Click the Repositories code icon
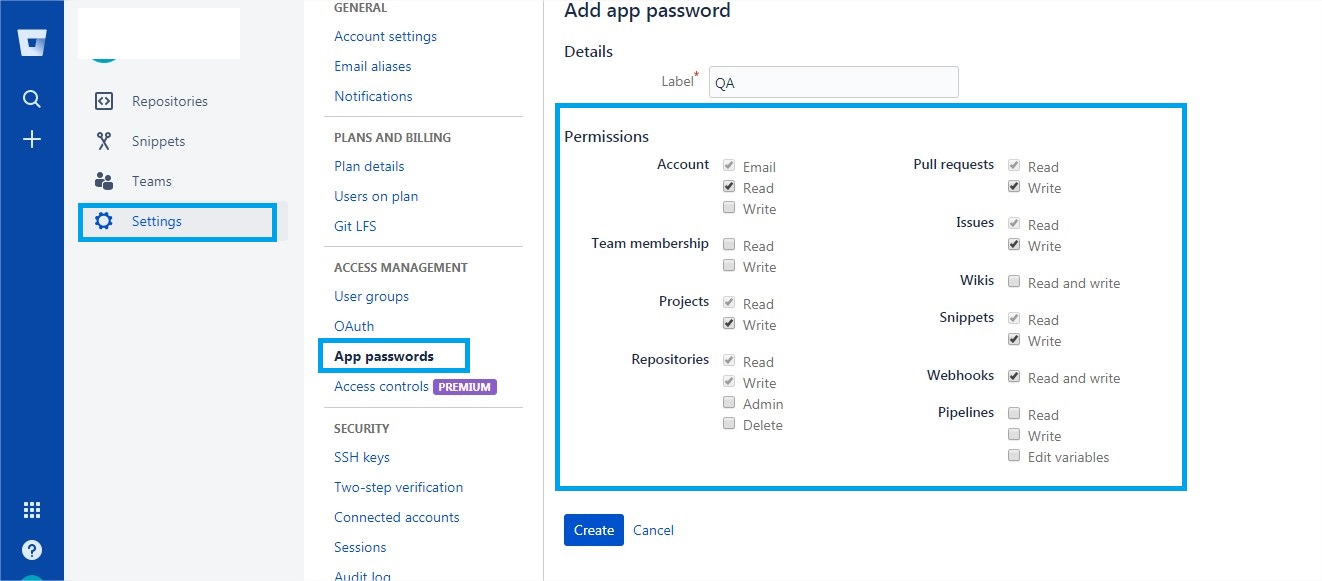The image size is (1322, 581). click(104, 101)
